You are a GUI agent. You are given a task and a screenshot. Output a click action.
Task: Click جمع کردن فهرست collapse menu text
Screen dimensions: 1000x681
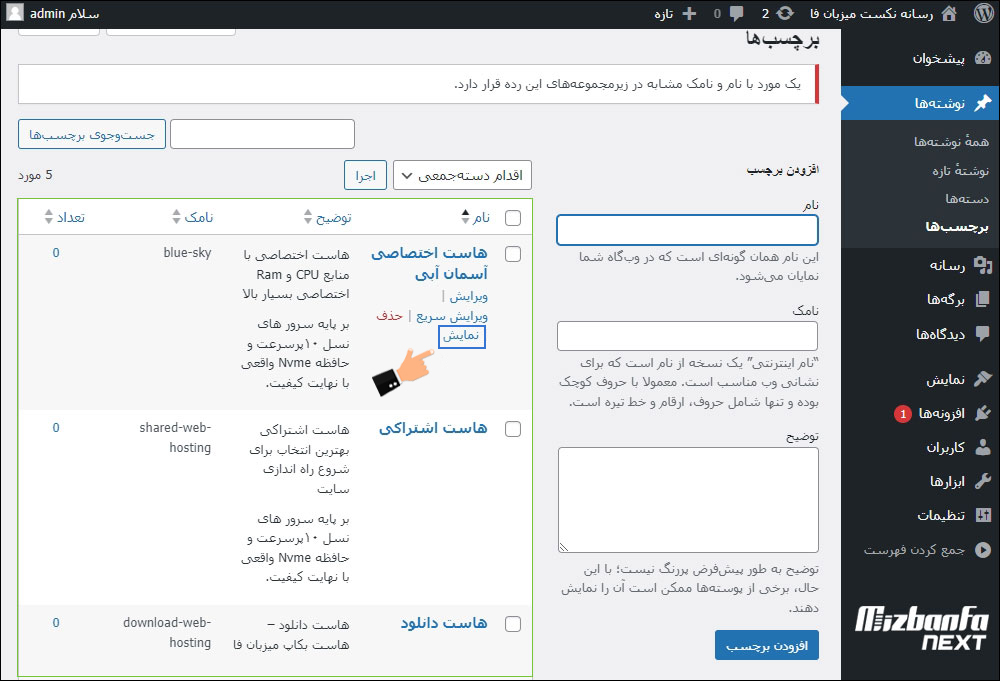tap(914, 550)
